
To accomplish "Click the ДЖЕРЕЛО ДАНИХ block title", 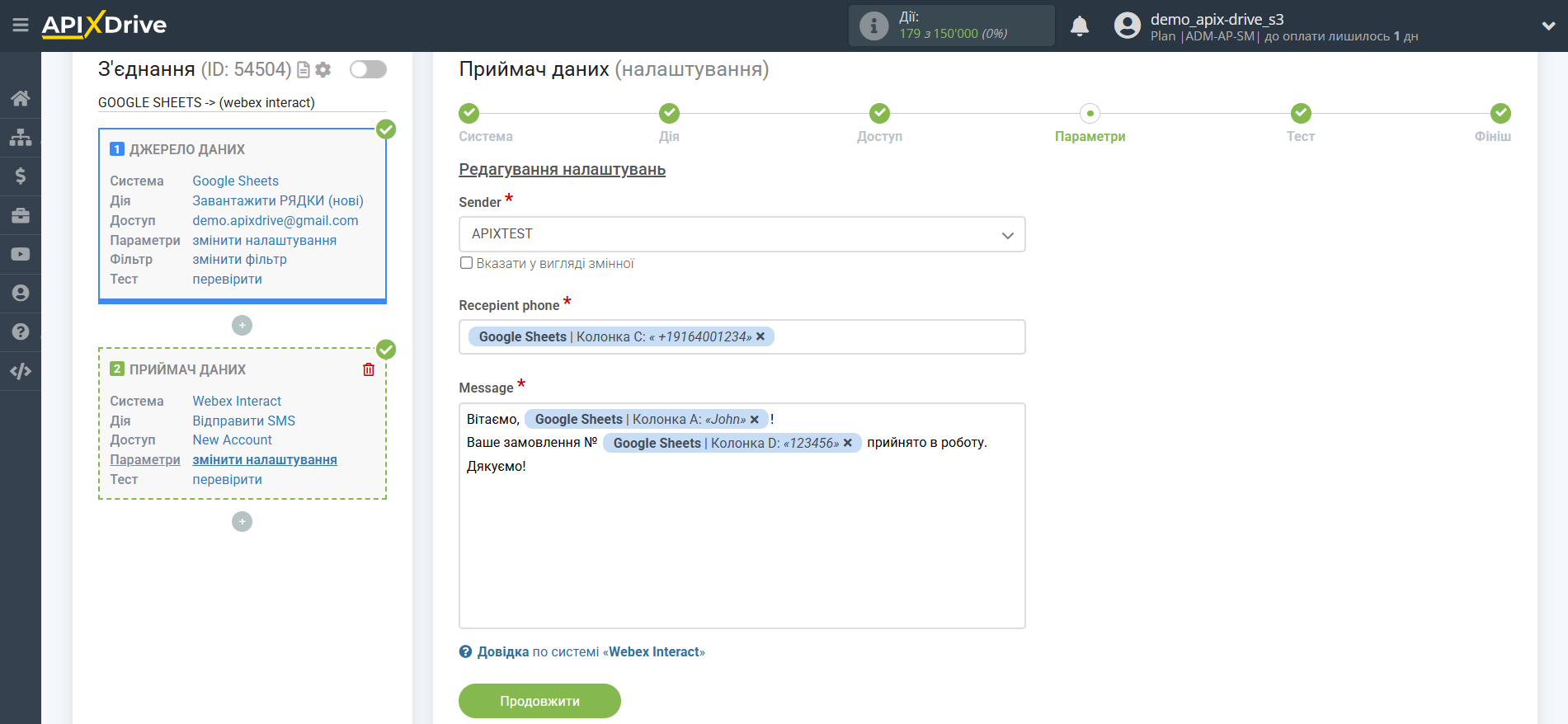I will point(187,149).
